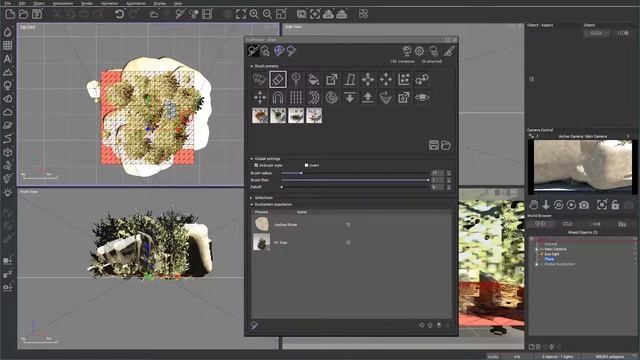Viewport: 640px width, 360px height.
Task: Open the Atmosphere menu
Action: [63, 3]
